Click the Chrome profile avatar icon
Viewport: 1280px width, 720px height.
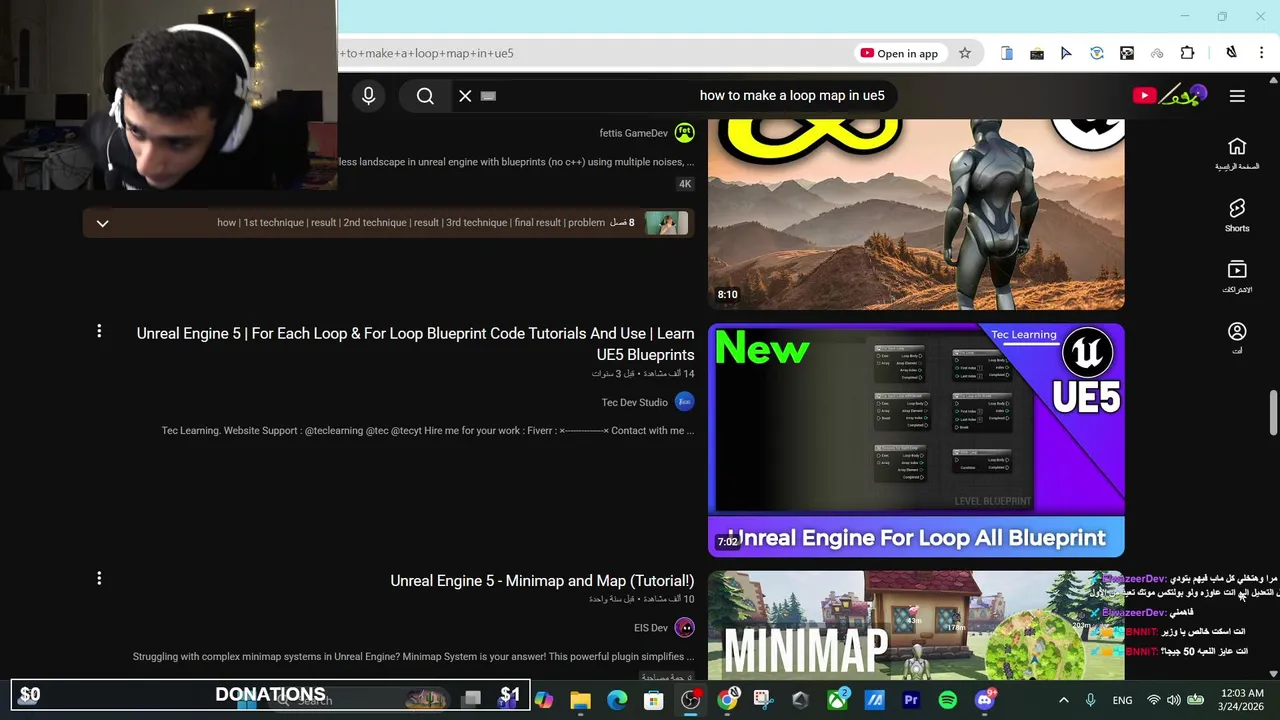[x=1231, y=53]
